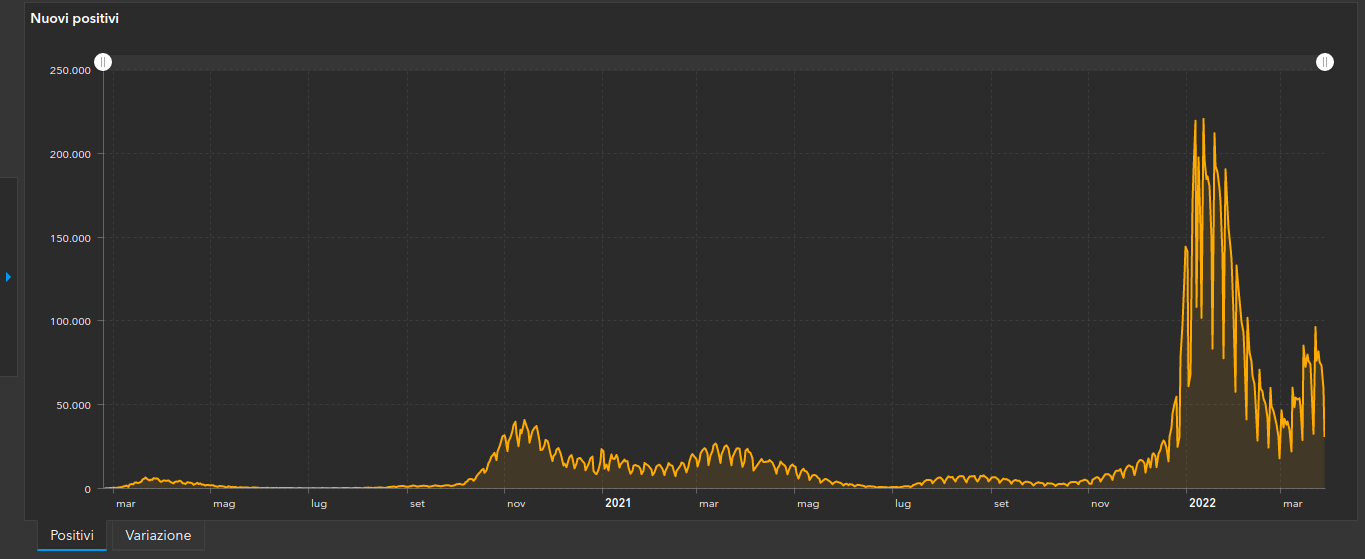1365x559 pixels.
Task: Click the 200.000 y-axis label
Action: click(x=70, y=154)
